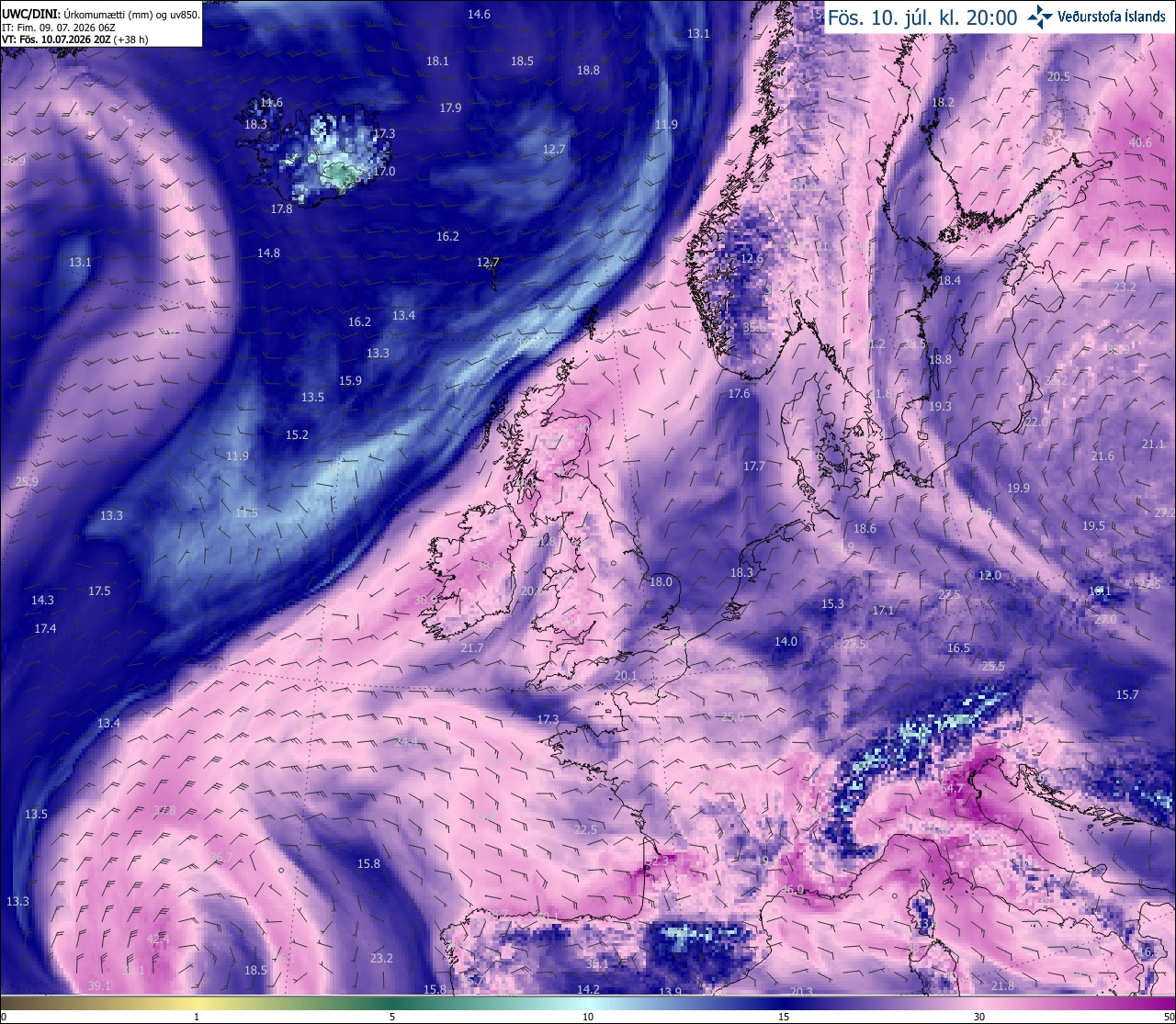Click the 17.5 value in western Atlantic
The width and height of the screenshot is (1176, 1024).
(99, 591)
